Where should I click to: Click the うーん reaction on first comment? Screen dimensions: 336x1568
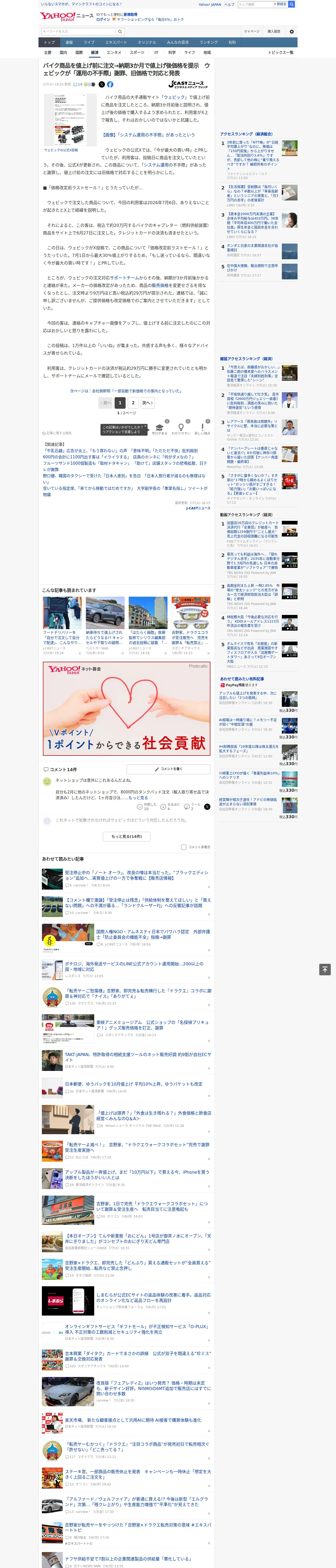pyautogui.click(x=192, y=806)
